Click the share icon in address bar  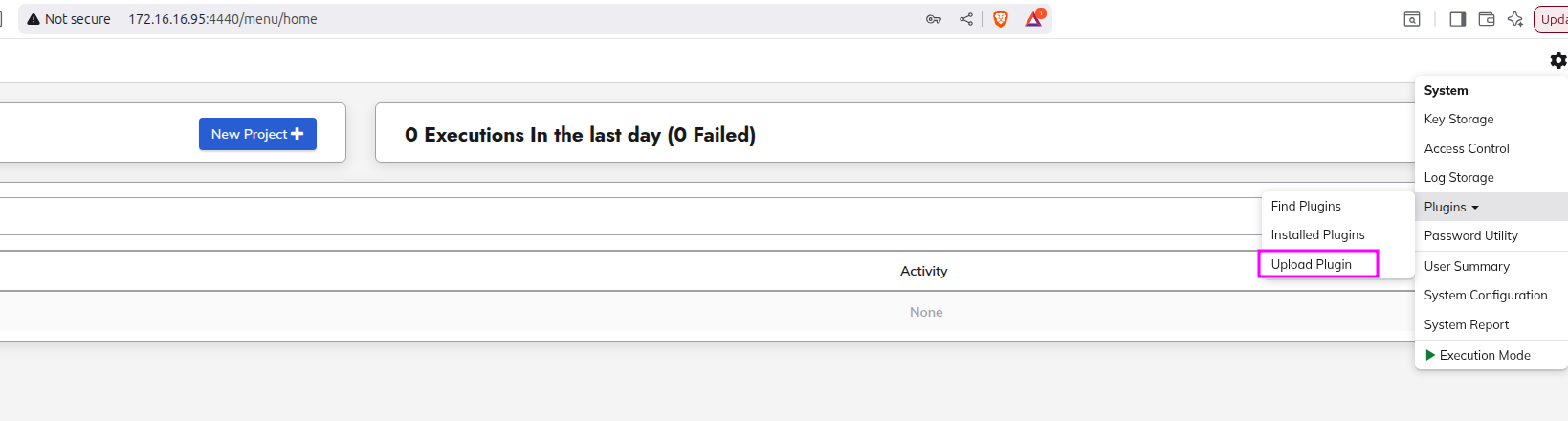point(966,19)
